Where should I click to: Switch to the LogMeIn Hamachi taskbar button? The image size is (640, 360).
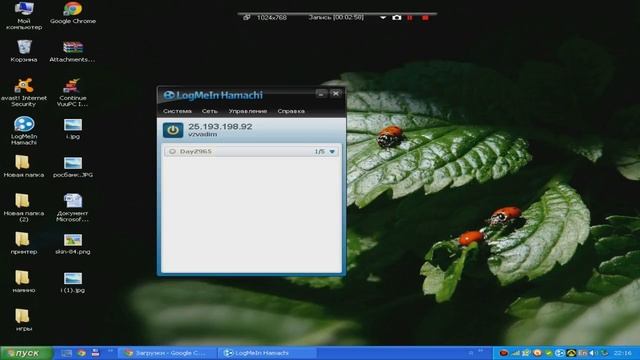pyautogui.click(x=267, y=353)
